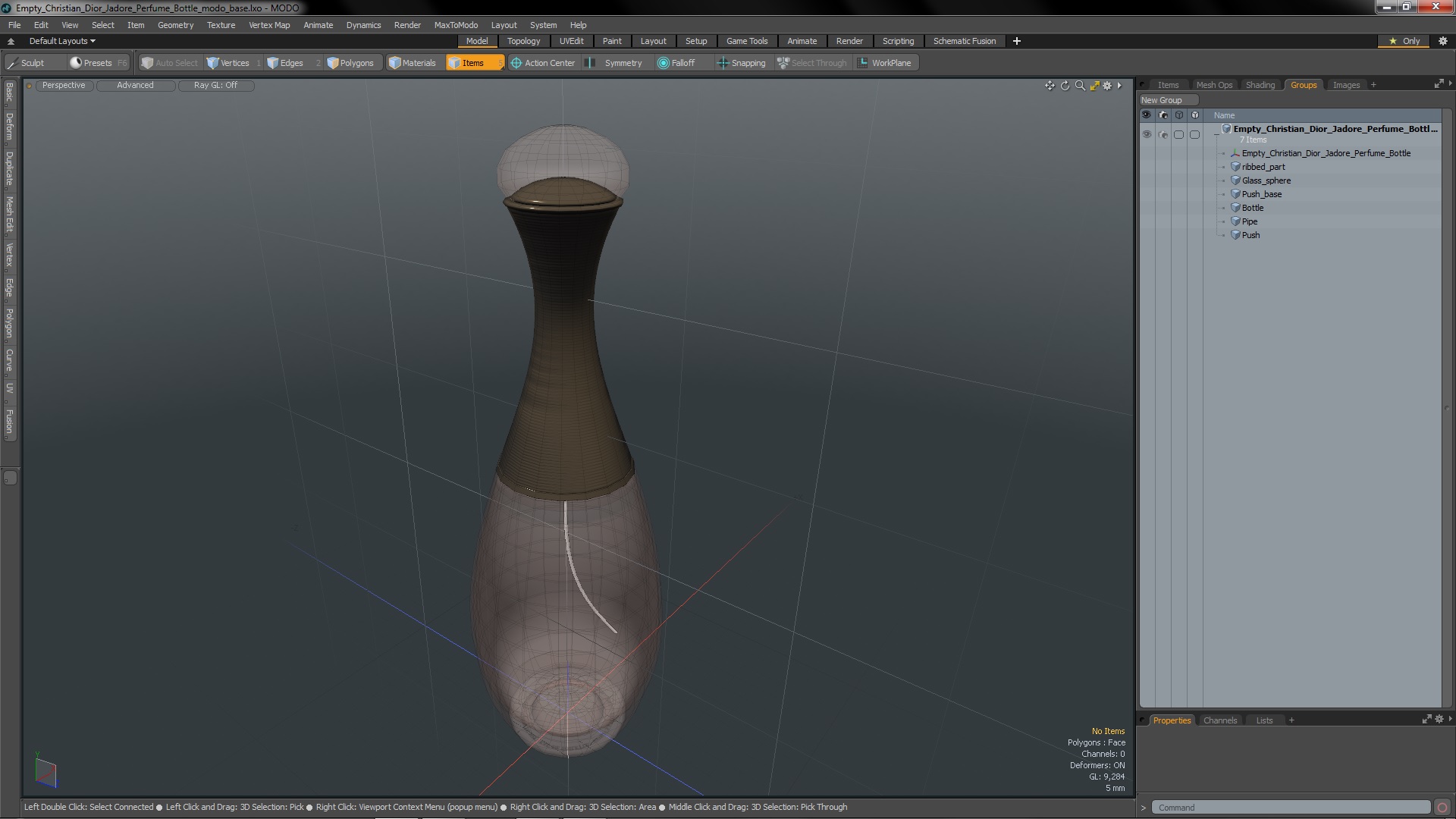This screenshot has width=1456, height=819.
Task: Open the Advanced shading dropdown
Action: tap(135, 86)
